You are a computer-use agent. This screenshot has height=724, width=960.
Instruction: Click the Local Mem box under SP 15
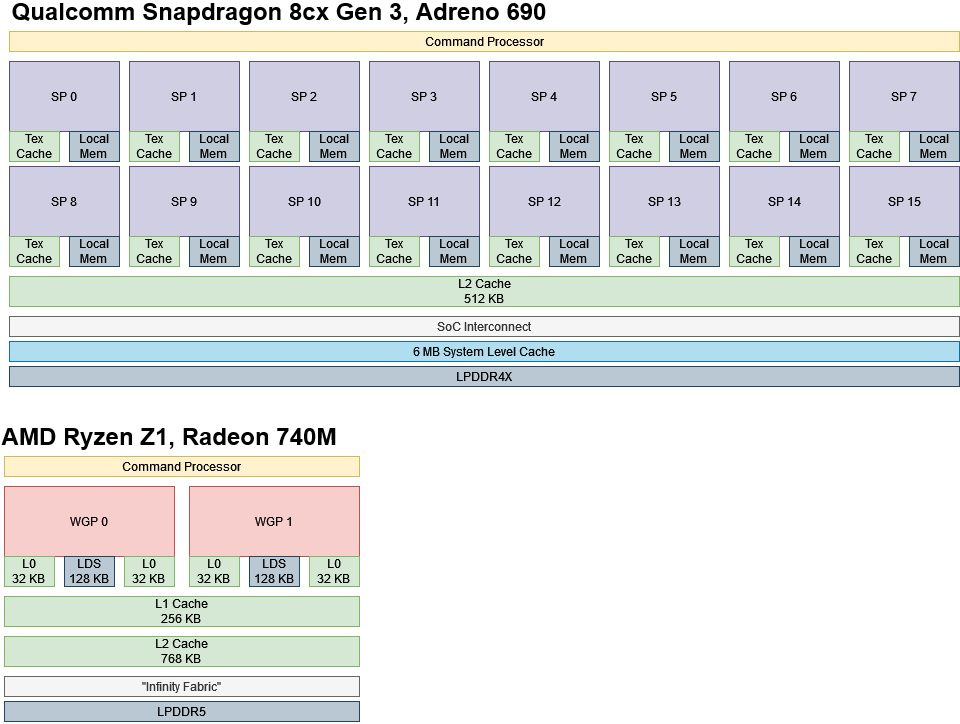[x=934, y=252]
